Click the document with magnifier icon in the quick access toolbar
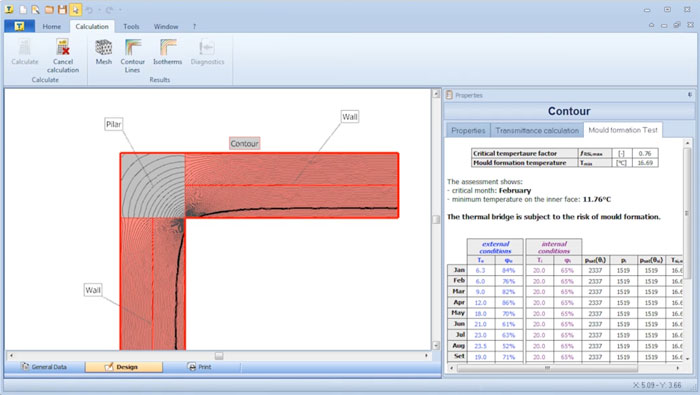Viewport: 700px width, 395px height. point(35,9)
